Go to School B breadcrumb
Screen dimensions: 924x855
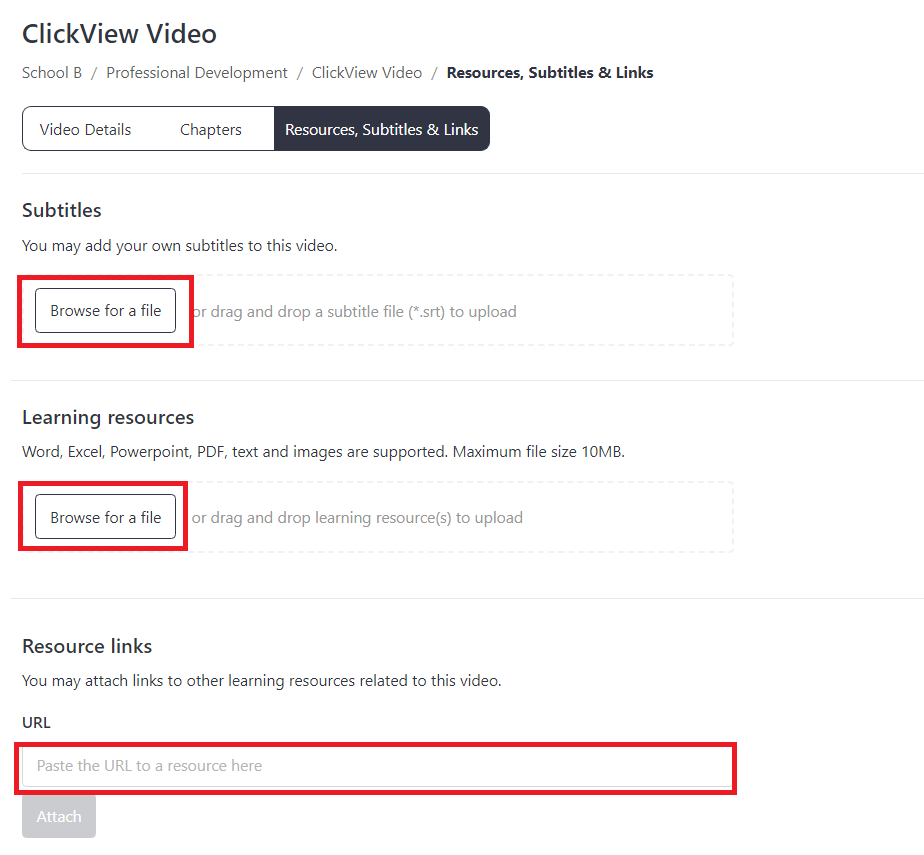(x=52, y=72)
